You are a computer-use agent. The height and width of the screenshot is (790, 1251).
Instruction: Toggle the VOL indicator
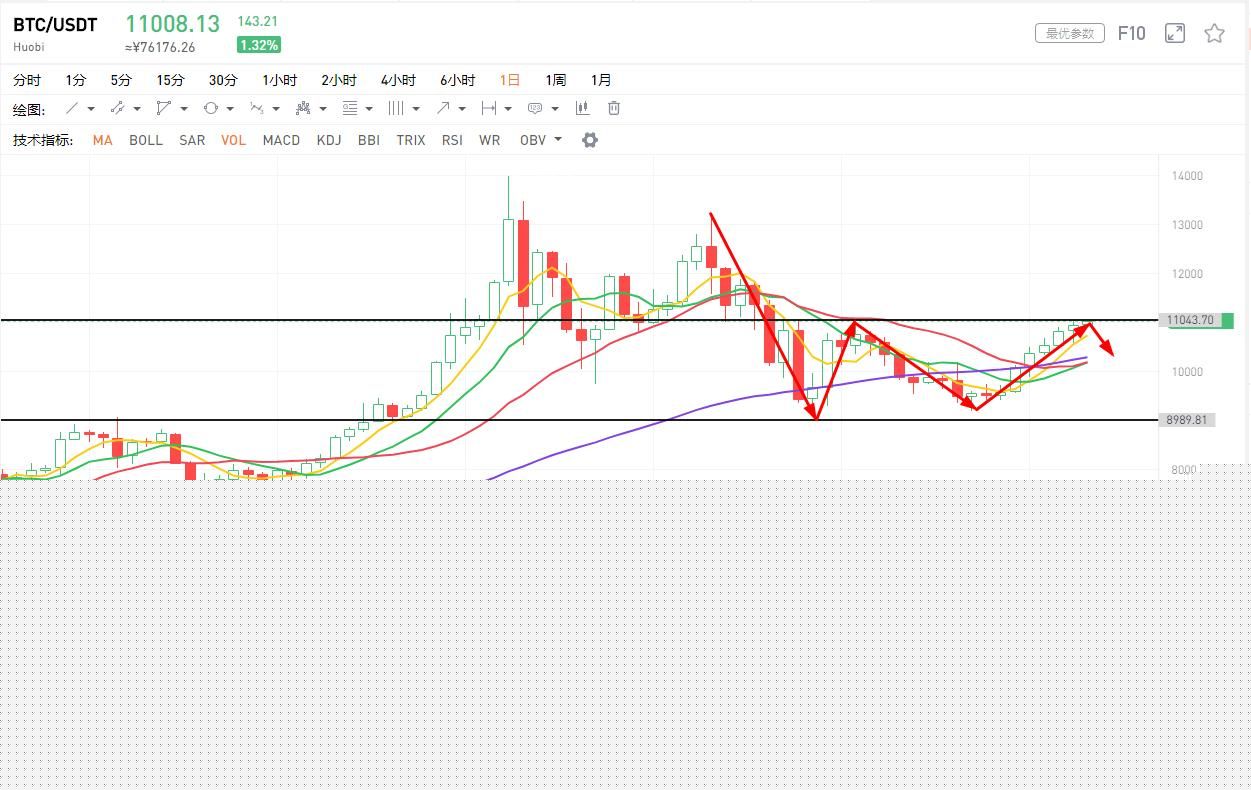pos(233,140)
